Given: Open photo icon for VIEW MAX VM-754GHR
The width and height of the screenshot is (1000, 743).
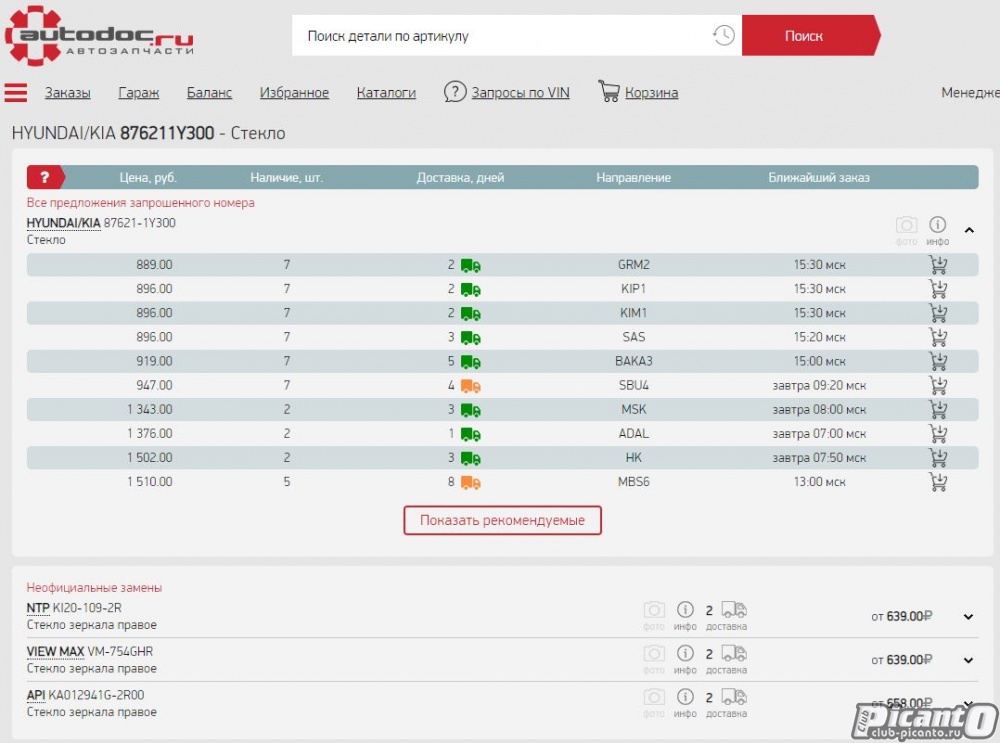Looking at the screenshot, I should point(654,653).
